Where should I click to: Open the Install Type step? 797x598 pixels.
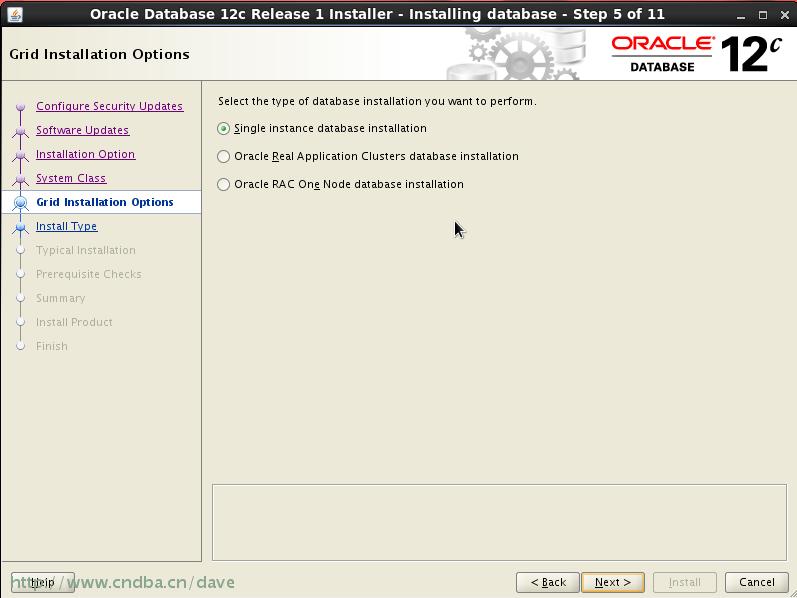(x=67, y=226)
